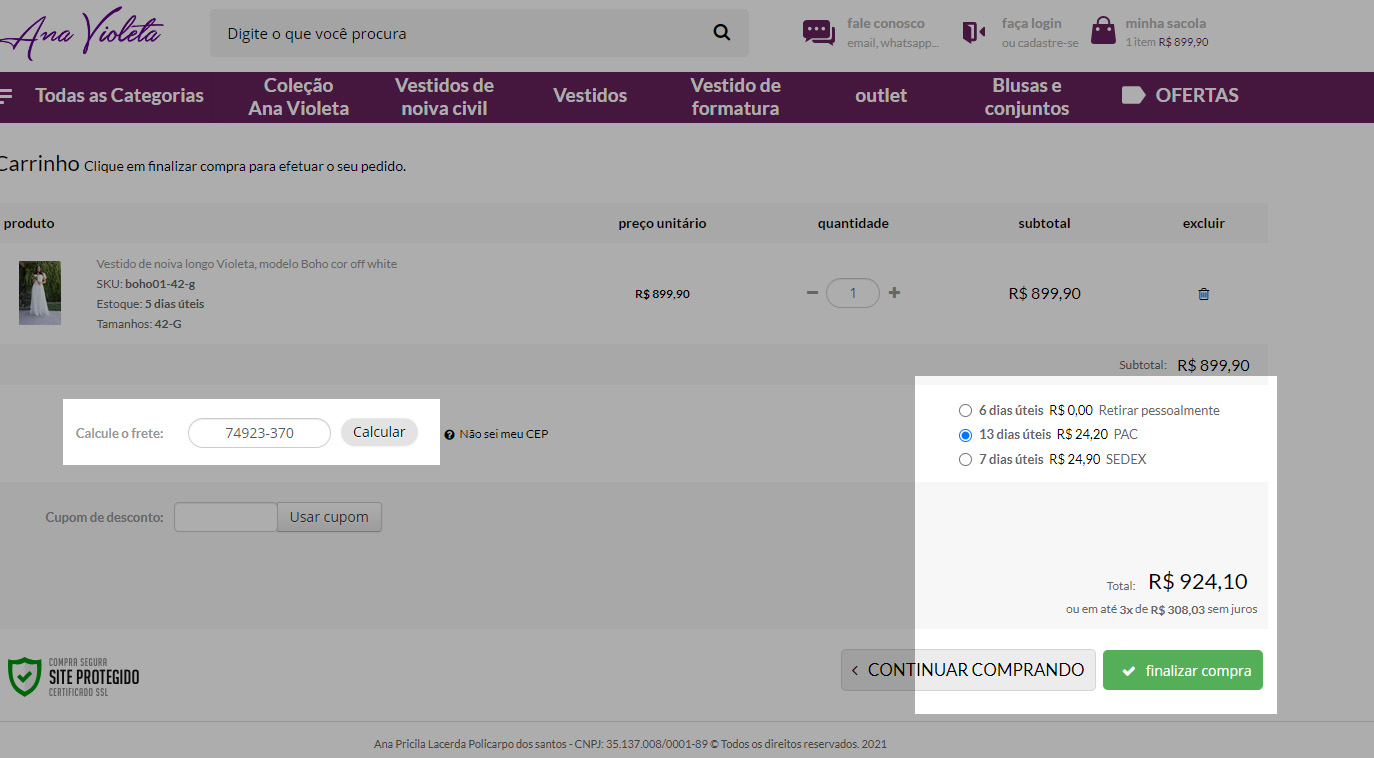Click the help icon beside Não sei meu CEP
This screenshot has width=1374, height=758.
click(x=449, y=435)
